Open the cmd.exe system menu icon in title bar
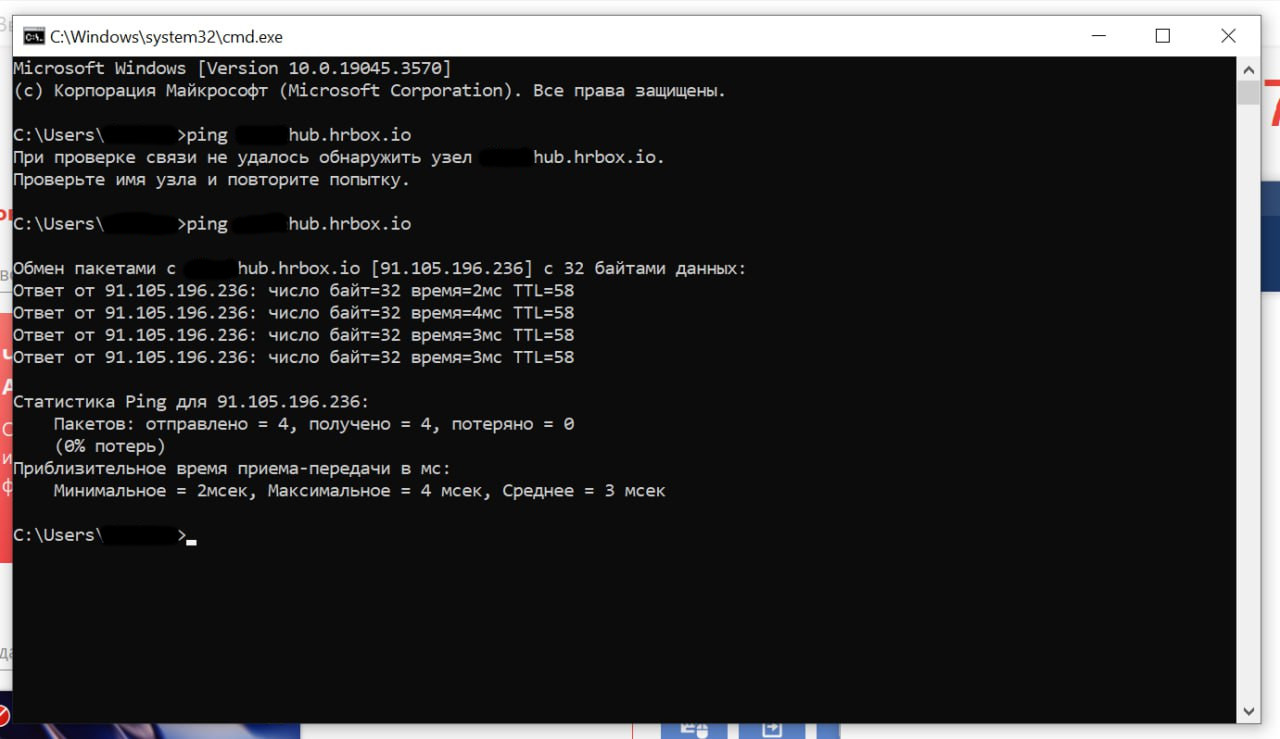Image resolution: width=1280 pixels, height=739 pixels. click(x=33, y=36)
